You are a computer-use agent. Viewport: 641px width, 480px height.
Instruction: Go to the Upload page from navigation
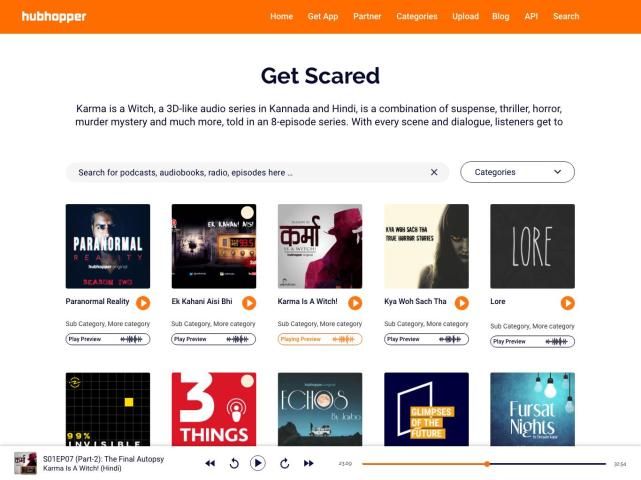(x=465, y=16)
